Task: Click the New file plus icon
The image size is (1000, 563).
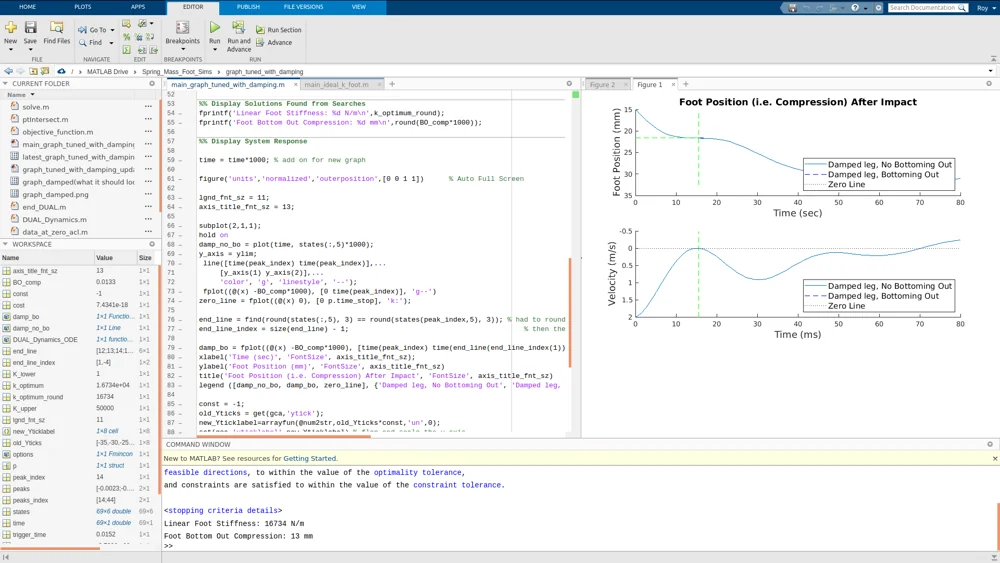Action: coord(11,27)
